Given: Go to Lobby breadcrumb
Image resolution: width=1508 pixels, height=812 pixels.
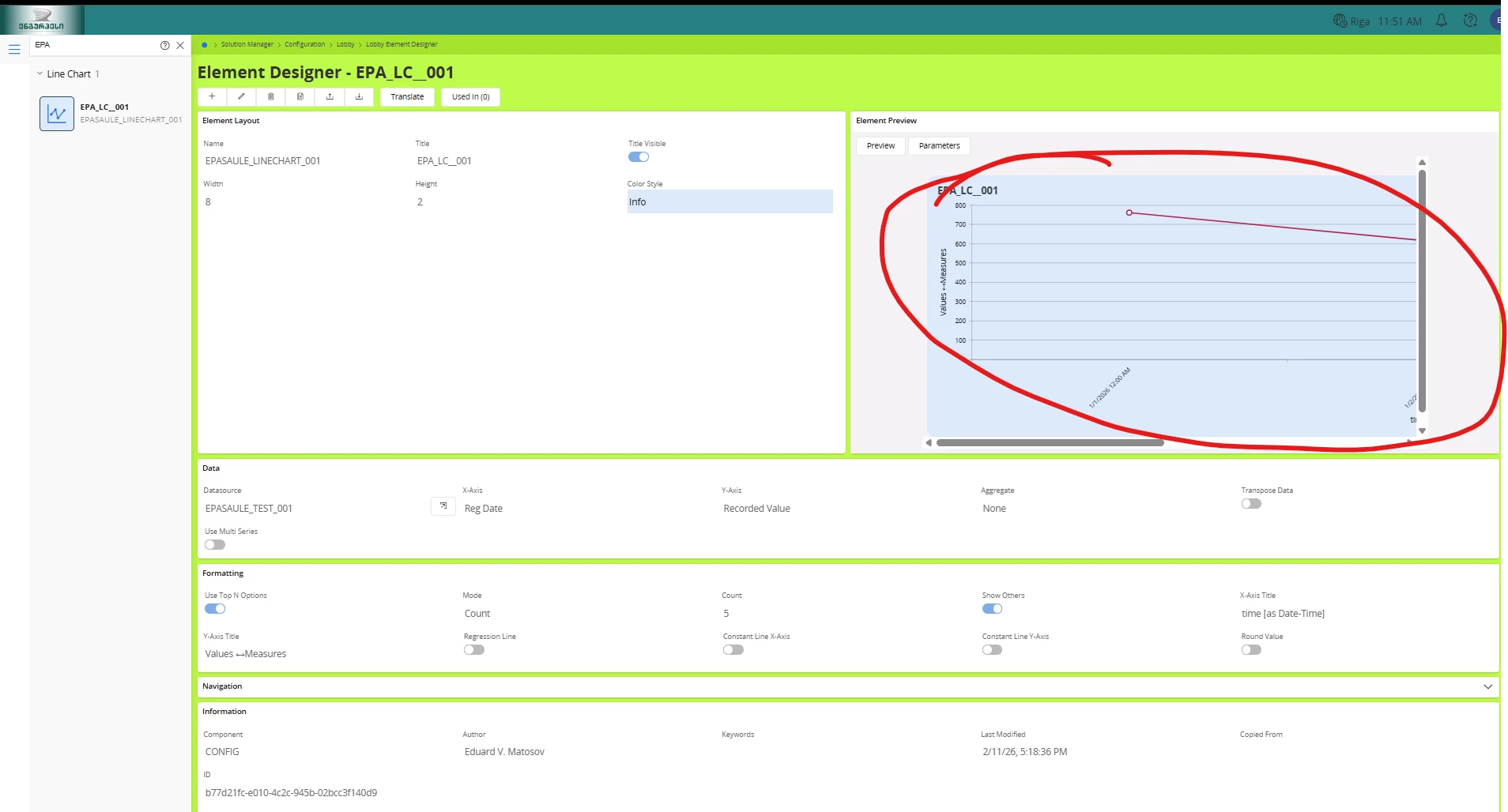Looking at the screenshot, I should [345, 44].
